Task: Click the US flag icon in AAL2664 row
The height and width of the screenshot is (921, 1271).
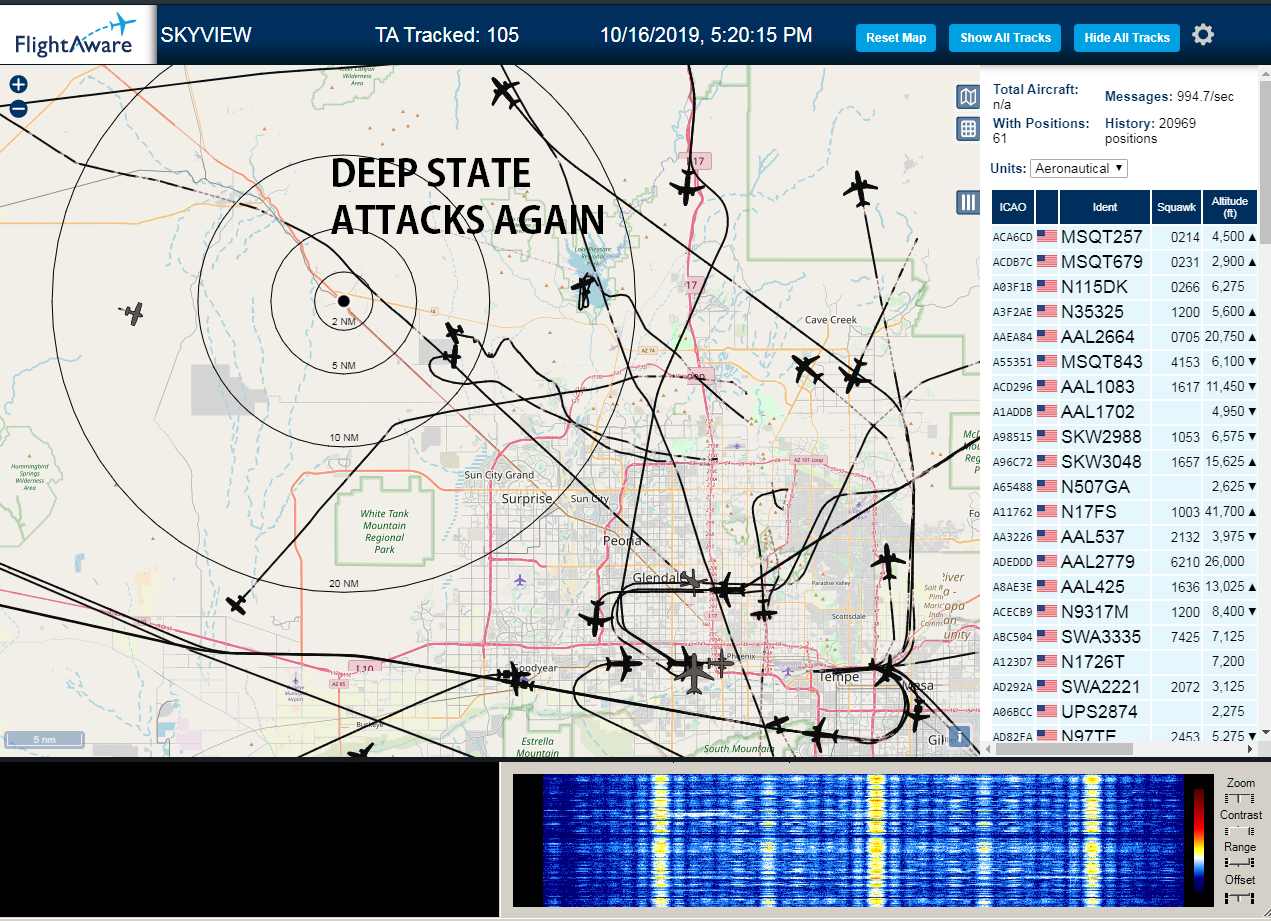Action: 1047,337
